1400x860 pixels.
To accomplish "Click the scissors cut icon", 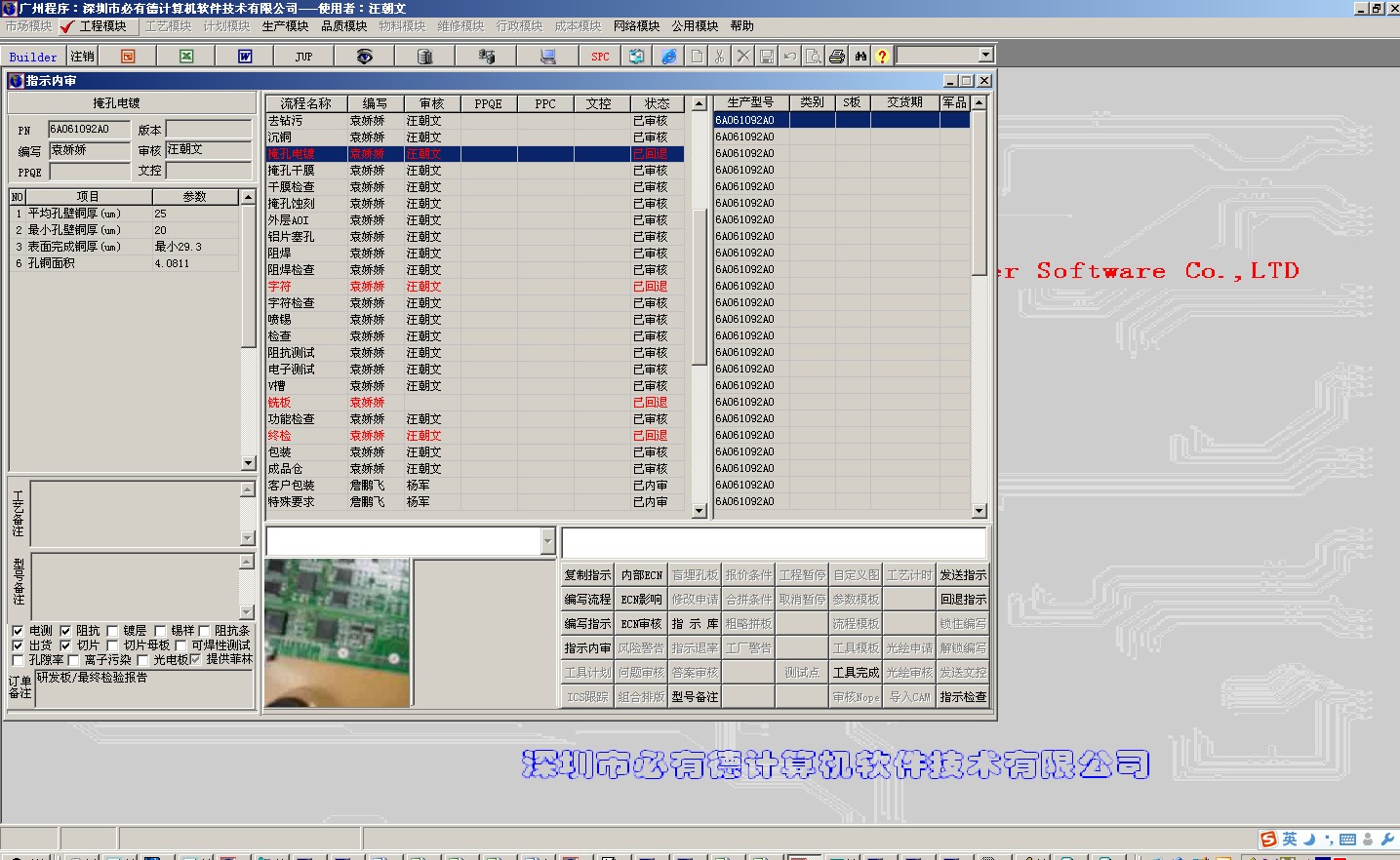I will tap(720, 57).
